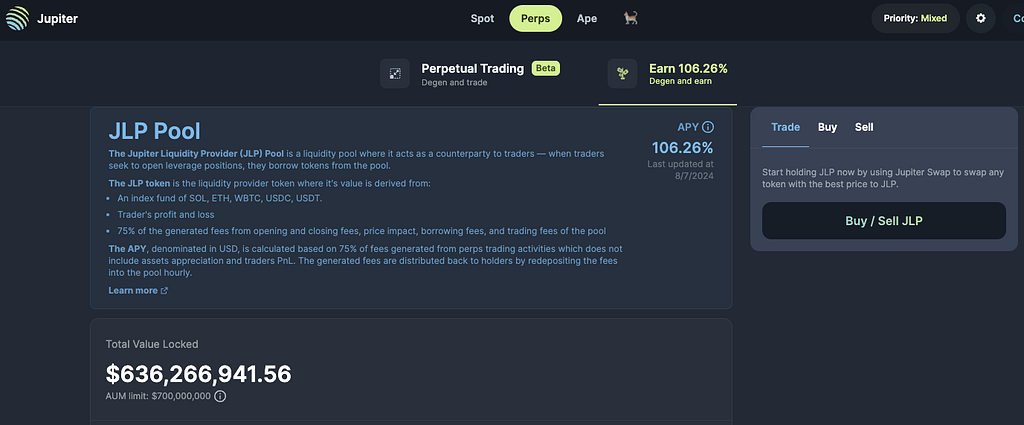The image size is (1024, 425).
Task: Open the cat emoji page
Action: tap(630, 18)
